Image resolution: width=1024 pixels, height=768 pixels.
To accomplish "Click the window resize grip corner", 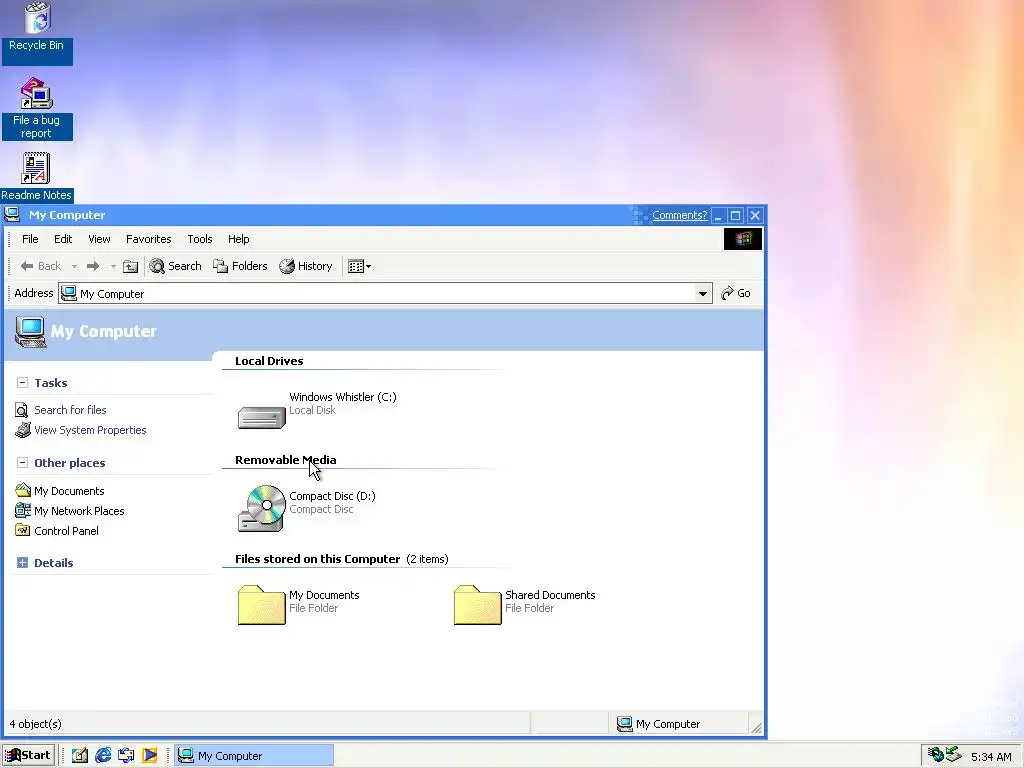I will tap(756, 728).
